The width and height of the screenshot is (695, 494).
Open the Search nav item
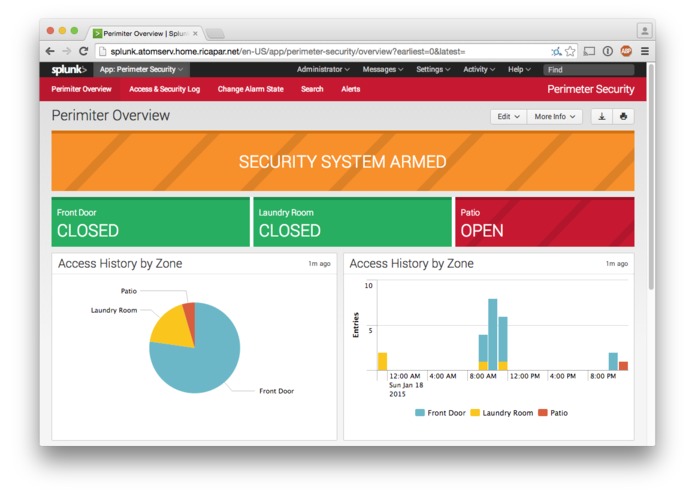point(312,89)
